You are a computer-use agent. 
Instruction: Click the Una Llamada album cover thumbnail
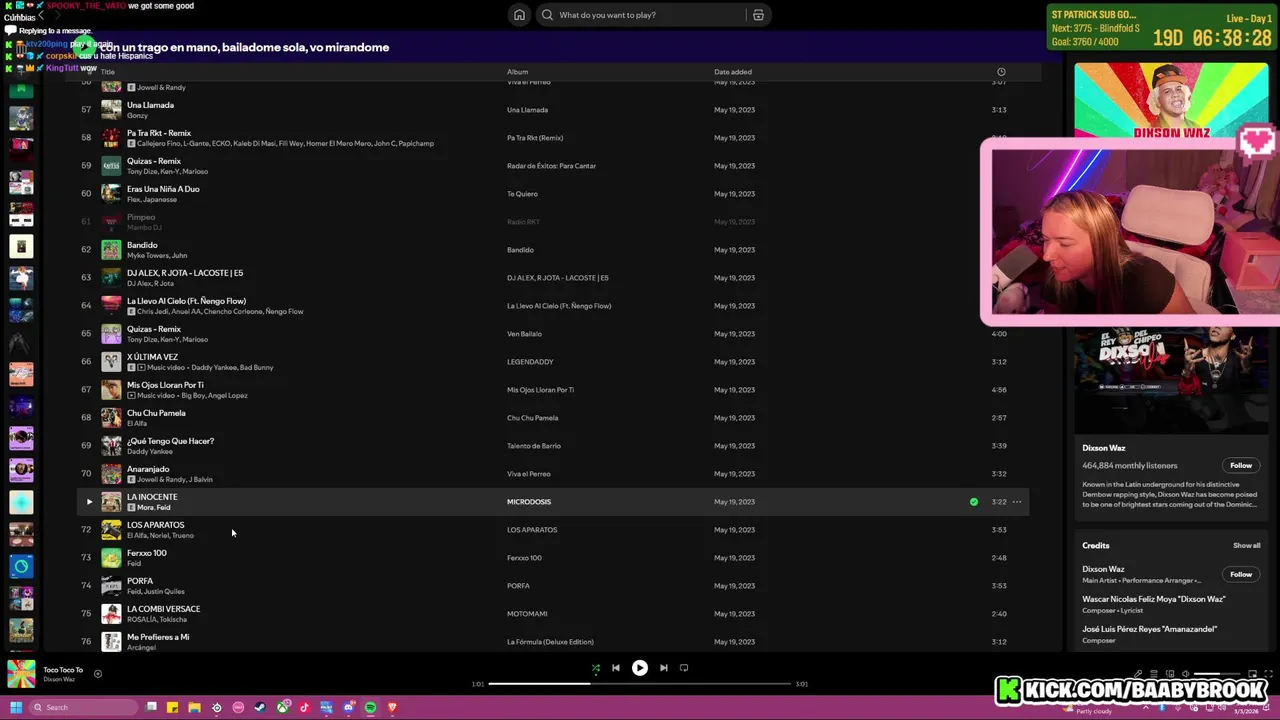pos(111,110)
